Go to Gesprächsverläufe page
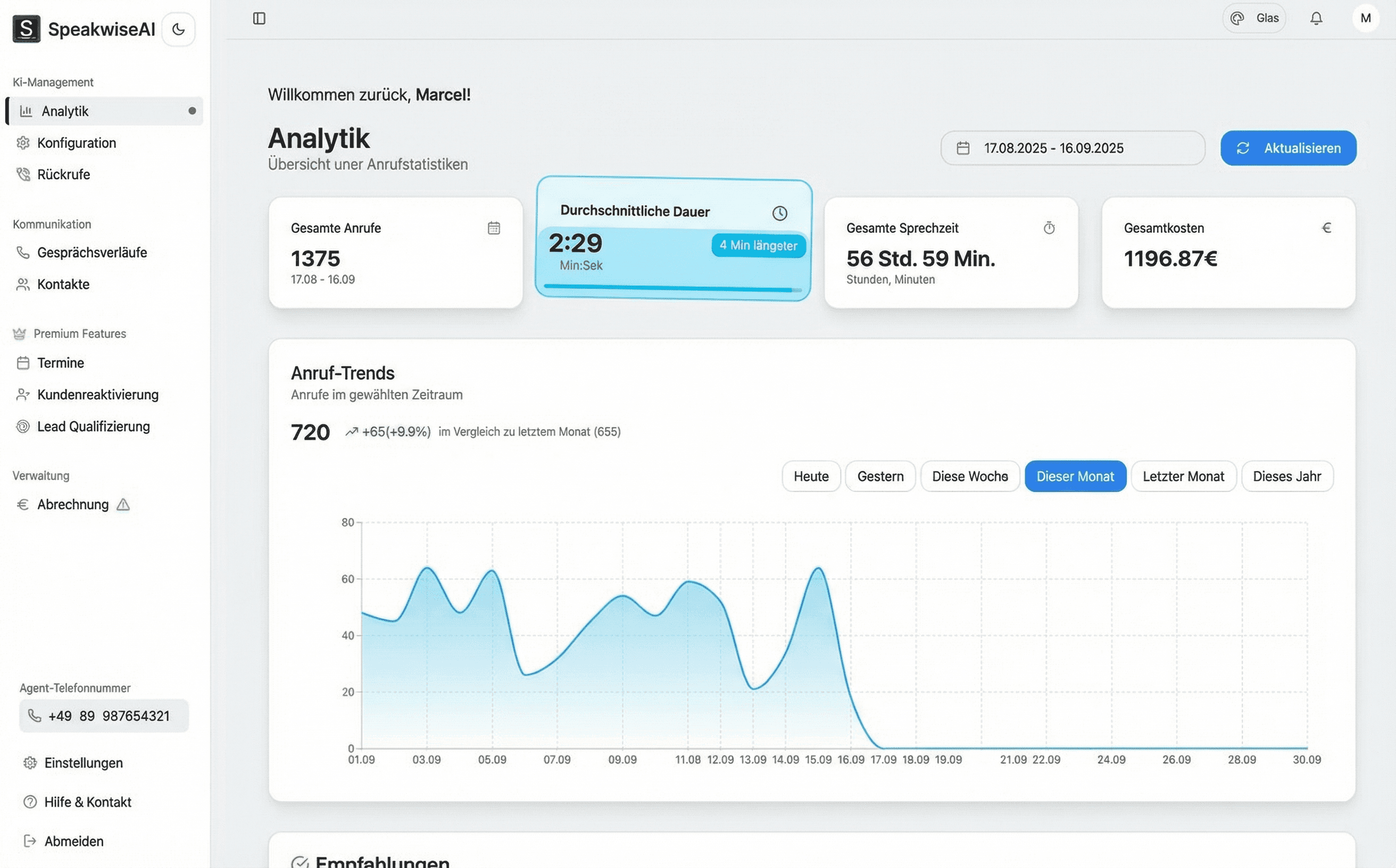The height and width of the screenshot is (868, 1396). point(92,253)
